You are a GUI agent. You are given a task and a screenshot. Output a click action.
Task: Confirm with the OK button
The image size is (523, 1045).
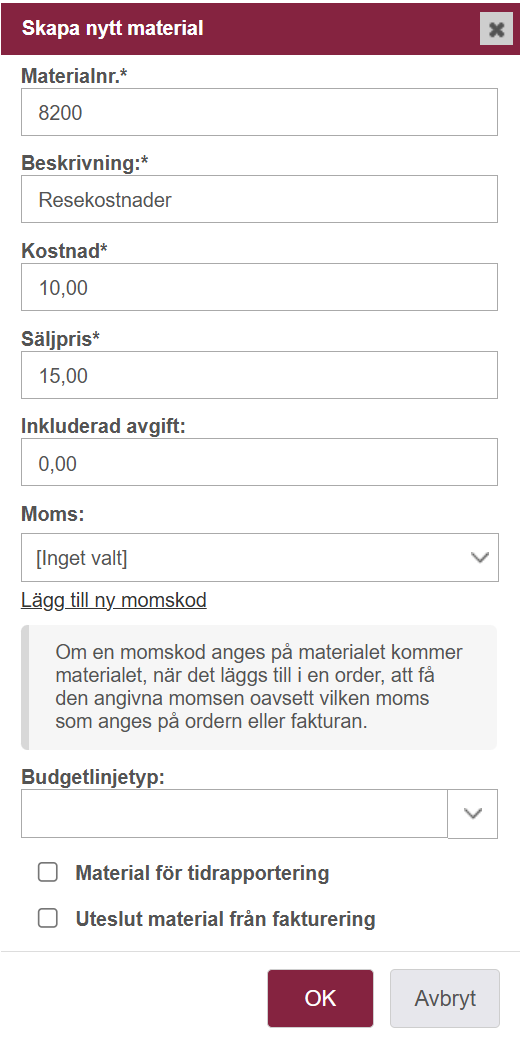point(320,998)
